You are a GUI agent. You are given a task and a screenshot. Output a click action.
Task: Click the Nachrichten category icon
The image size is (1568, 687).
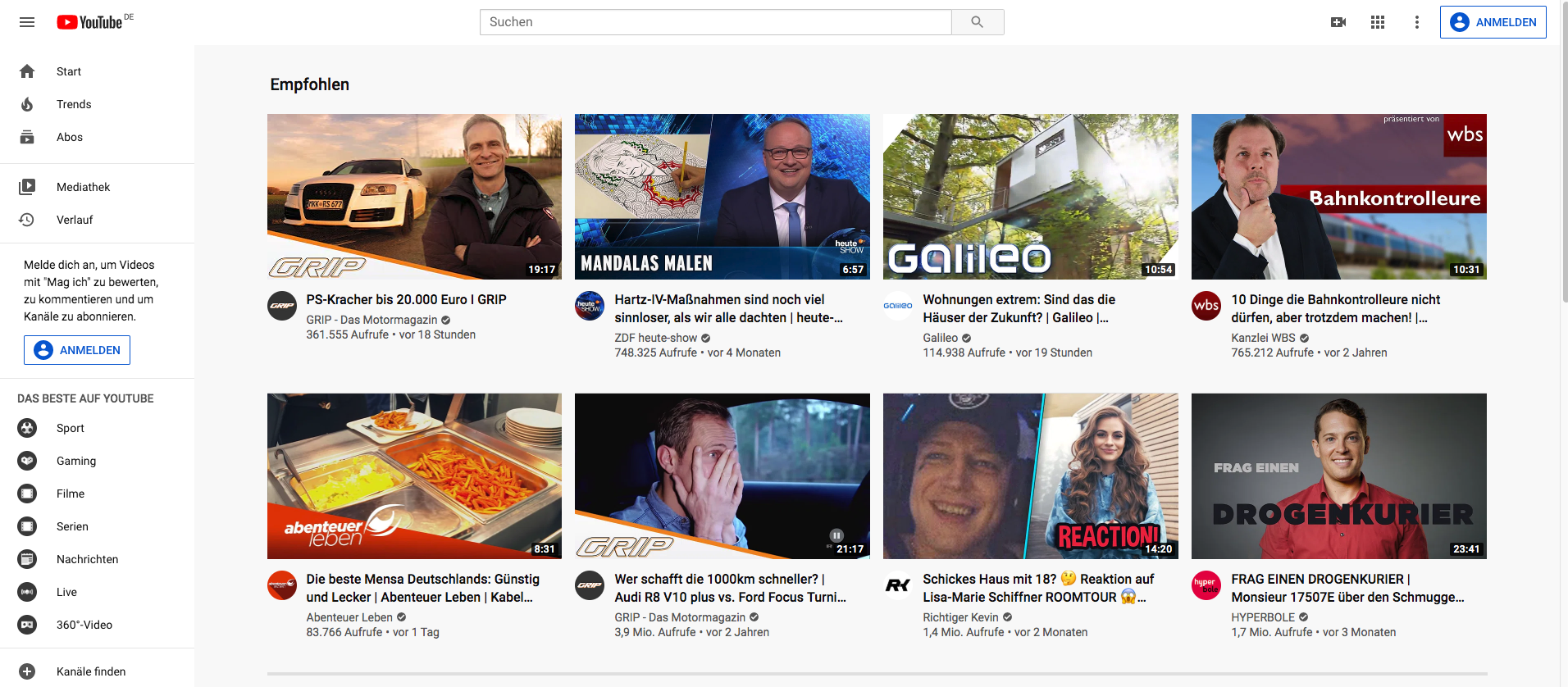27,559
